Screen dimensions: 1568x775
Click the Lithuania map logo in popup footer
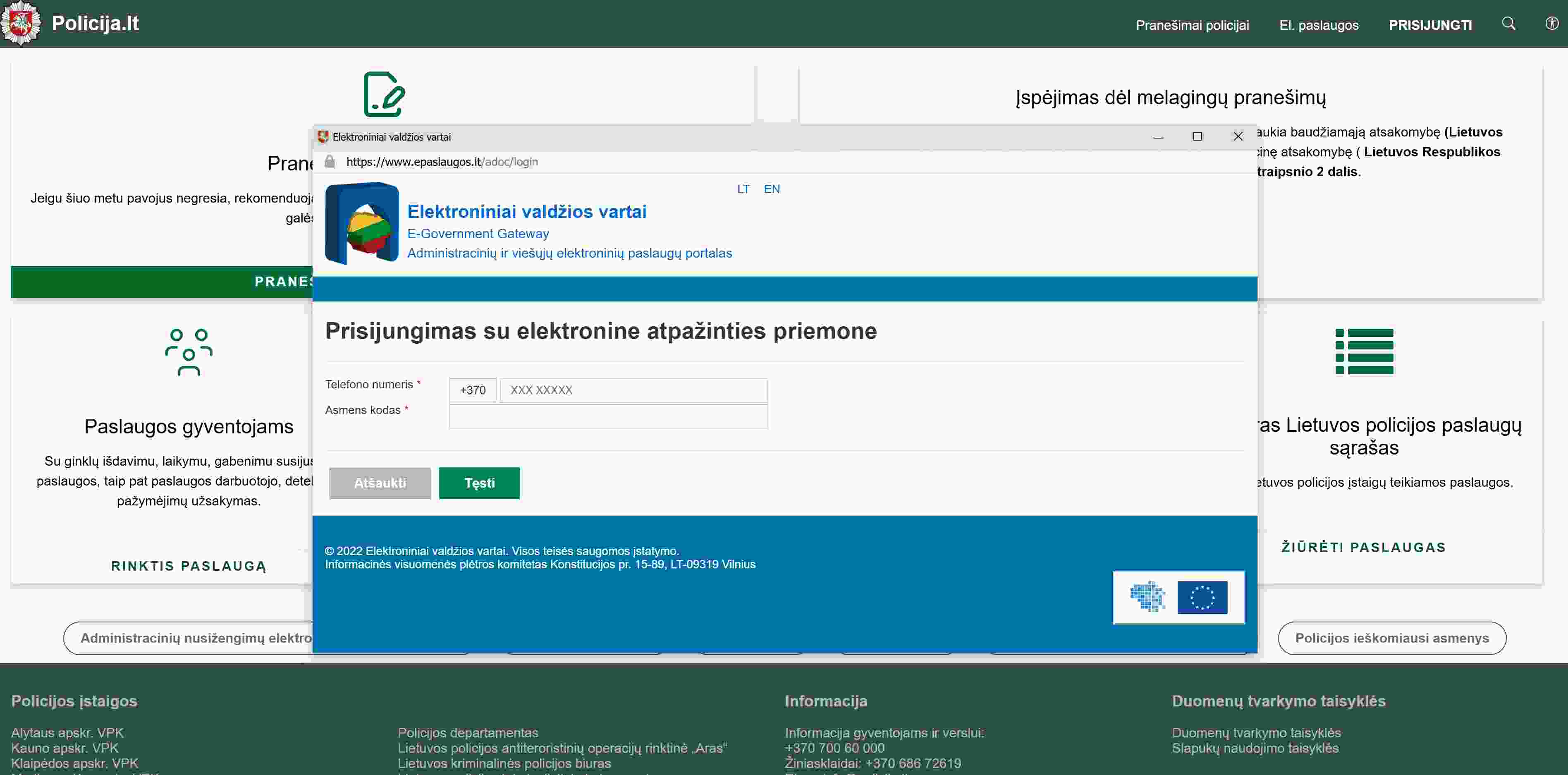coord(1147,596)
